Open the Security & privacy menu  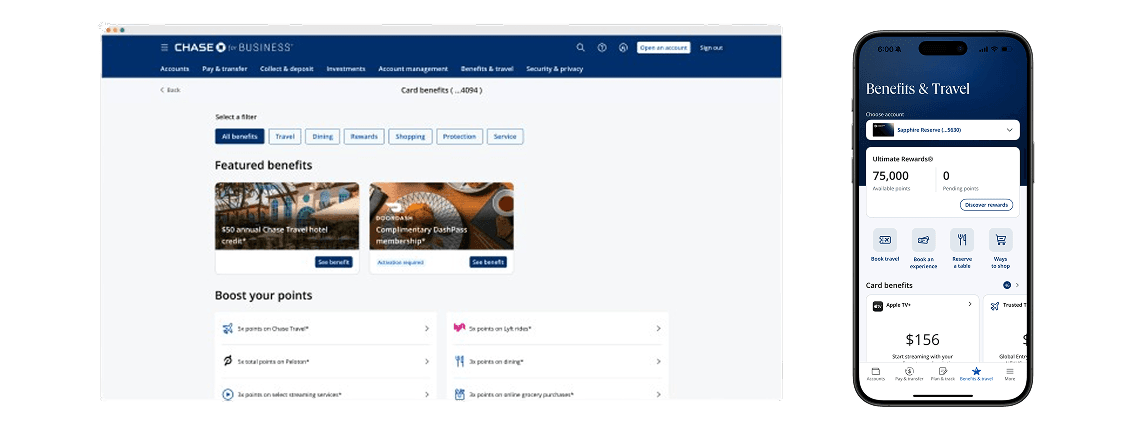[554, 69]
